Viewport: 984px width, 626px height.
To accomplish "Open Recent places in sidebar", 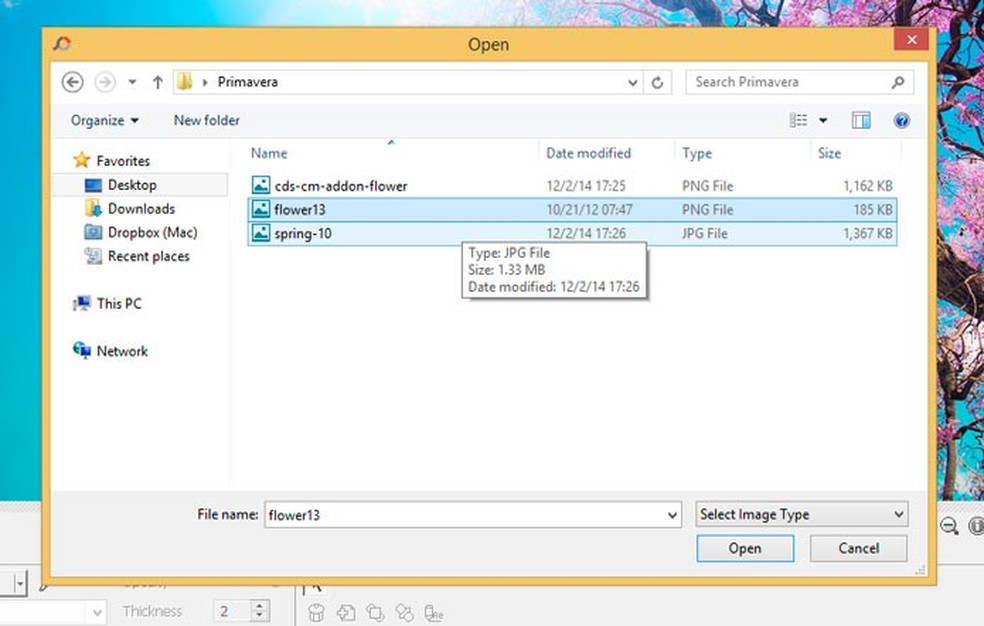I will click(x=137, y=257).
